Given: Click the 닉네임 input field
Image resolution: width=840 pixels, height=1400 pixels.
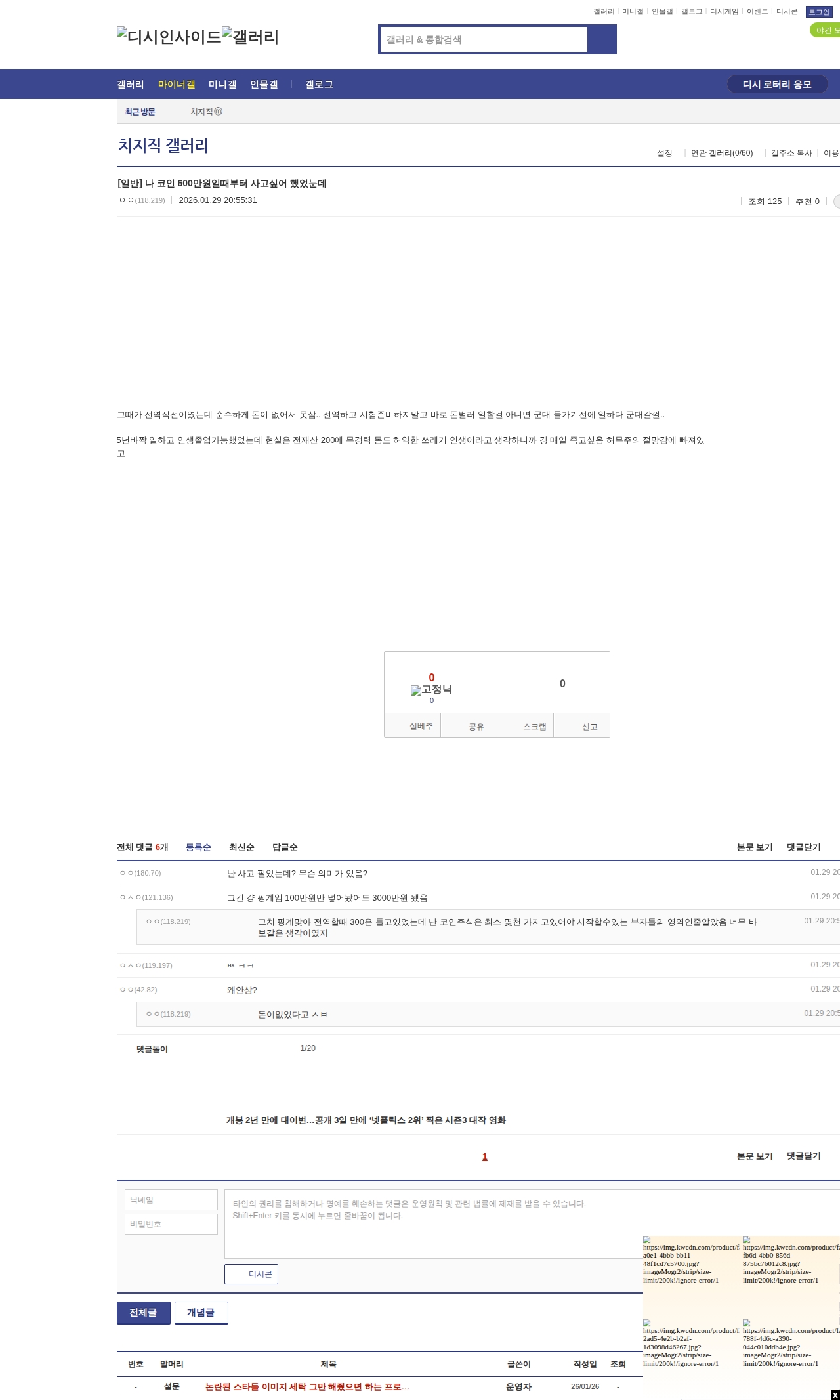Looking at the screenshot, I should [171, 1200].
